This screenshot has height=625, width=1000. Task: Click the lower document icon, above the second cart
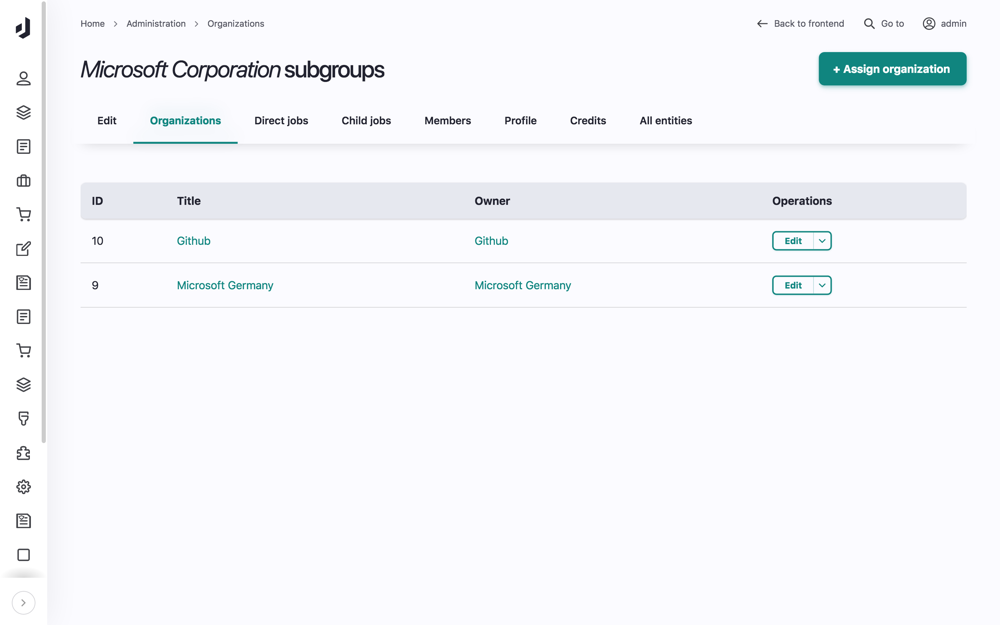(24, 317)
